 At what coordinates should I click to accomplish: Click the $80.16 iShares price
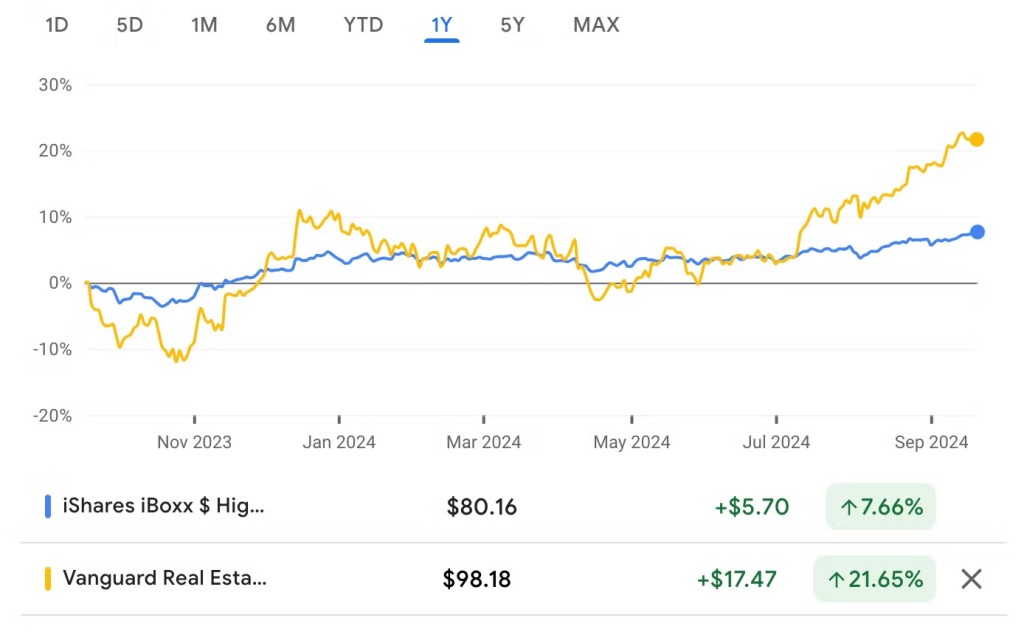tap(482, 507)
